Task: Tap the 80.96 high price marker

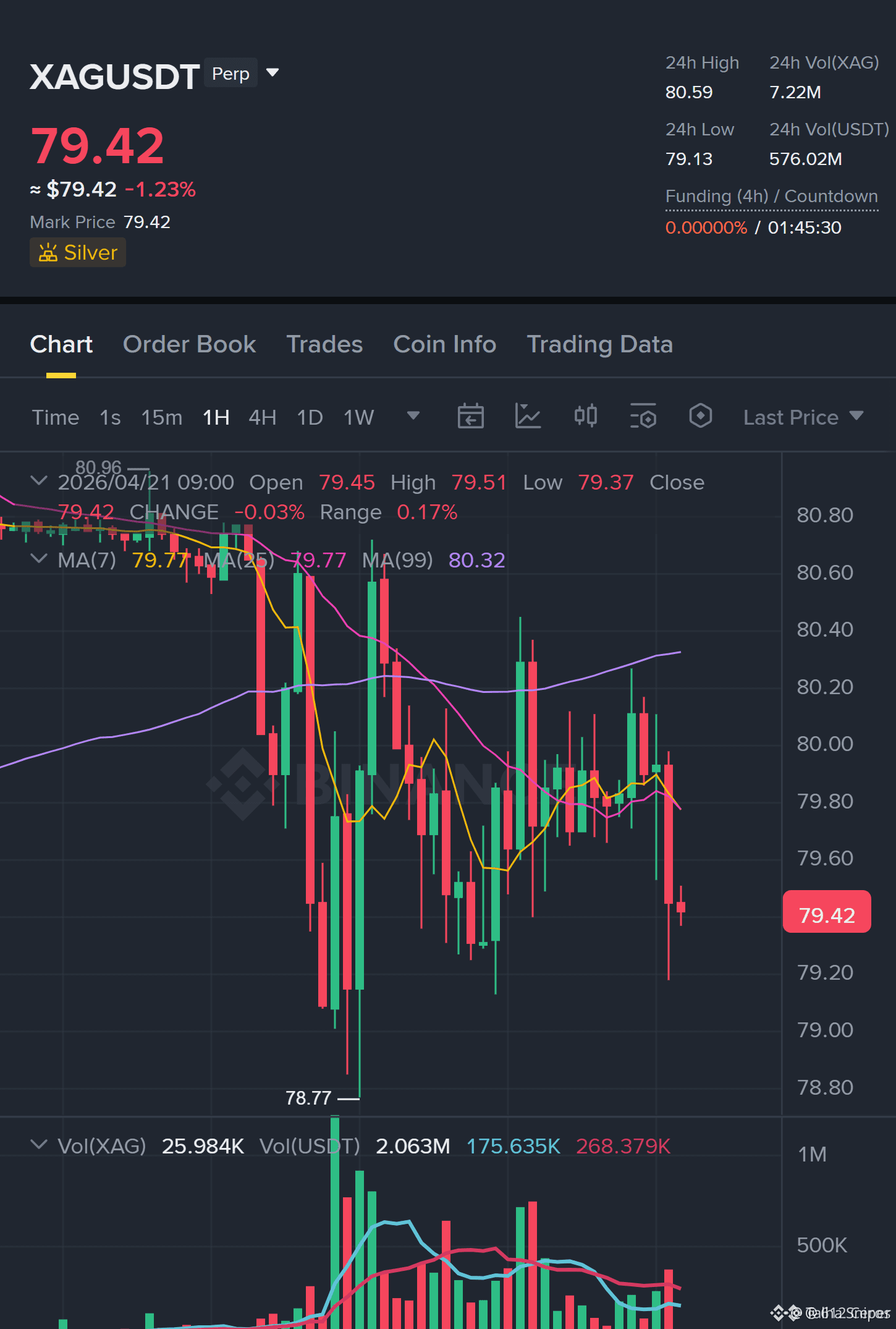Action: pyautogui.click(x=99, y=467)
